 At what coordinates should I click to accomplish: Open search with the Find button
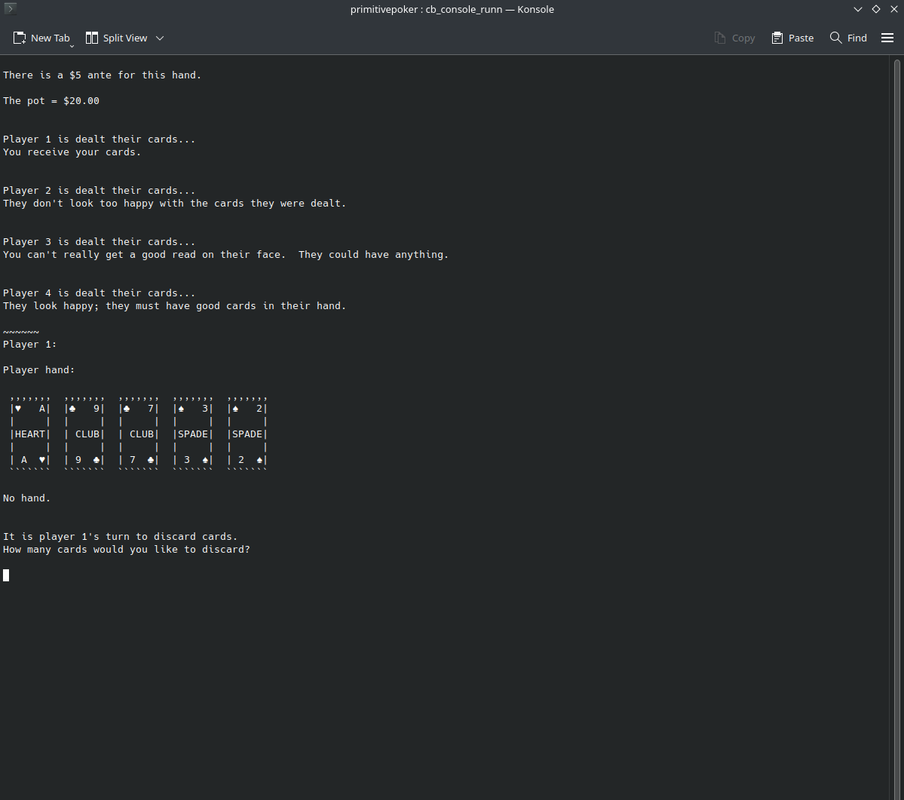(848, 38)
